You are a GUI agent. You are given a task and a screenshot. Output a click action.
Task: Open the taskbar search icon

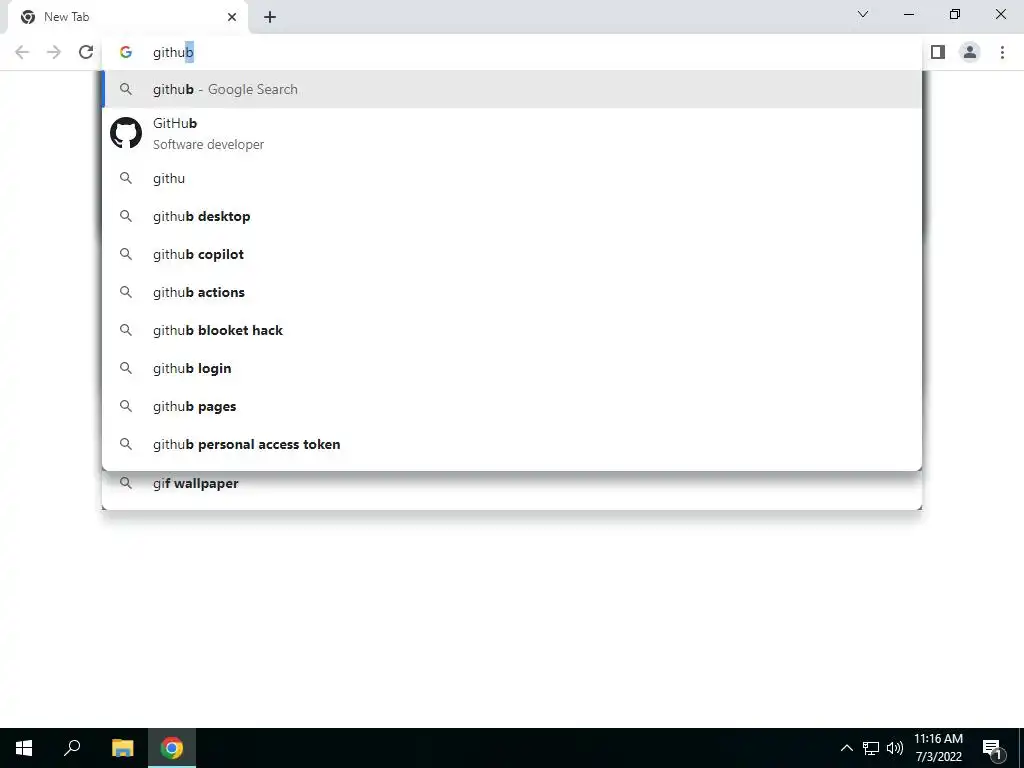pos(72,748)
